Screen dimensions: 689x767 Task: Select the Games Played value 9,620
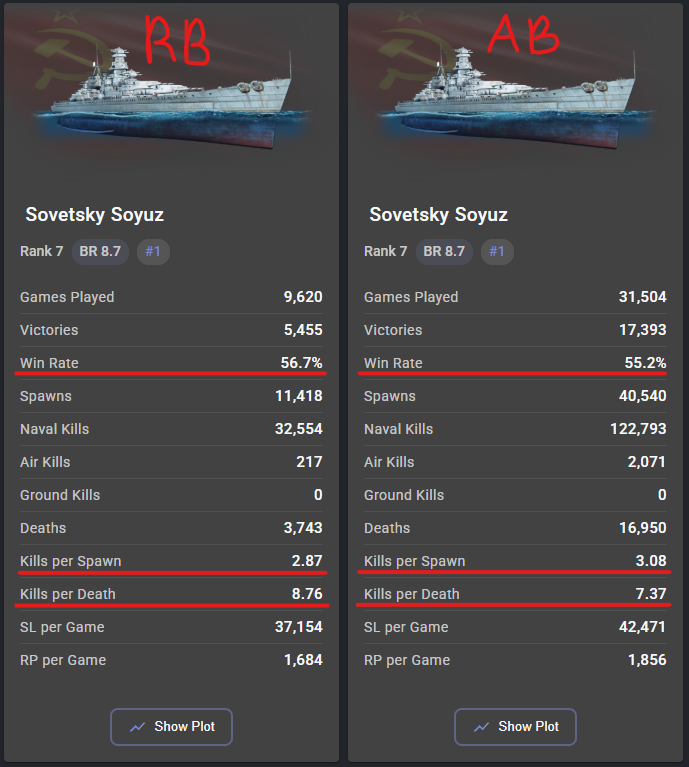tap(302, 297)
